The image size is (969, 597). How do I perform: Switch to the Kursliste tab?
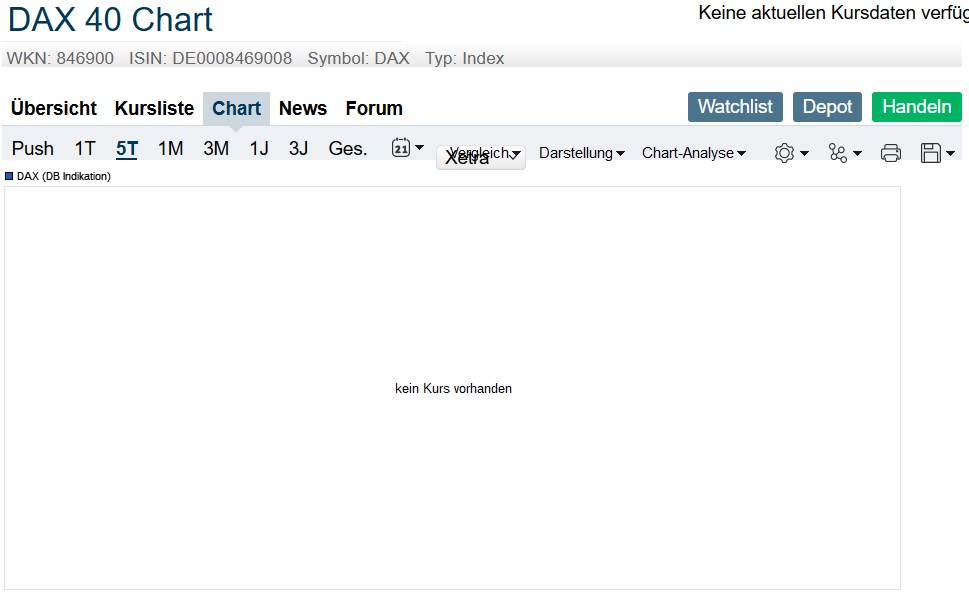pos(154,108)
